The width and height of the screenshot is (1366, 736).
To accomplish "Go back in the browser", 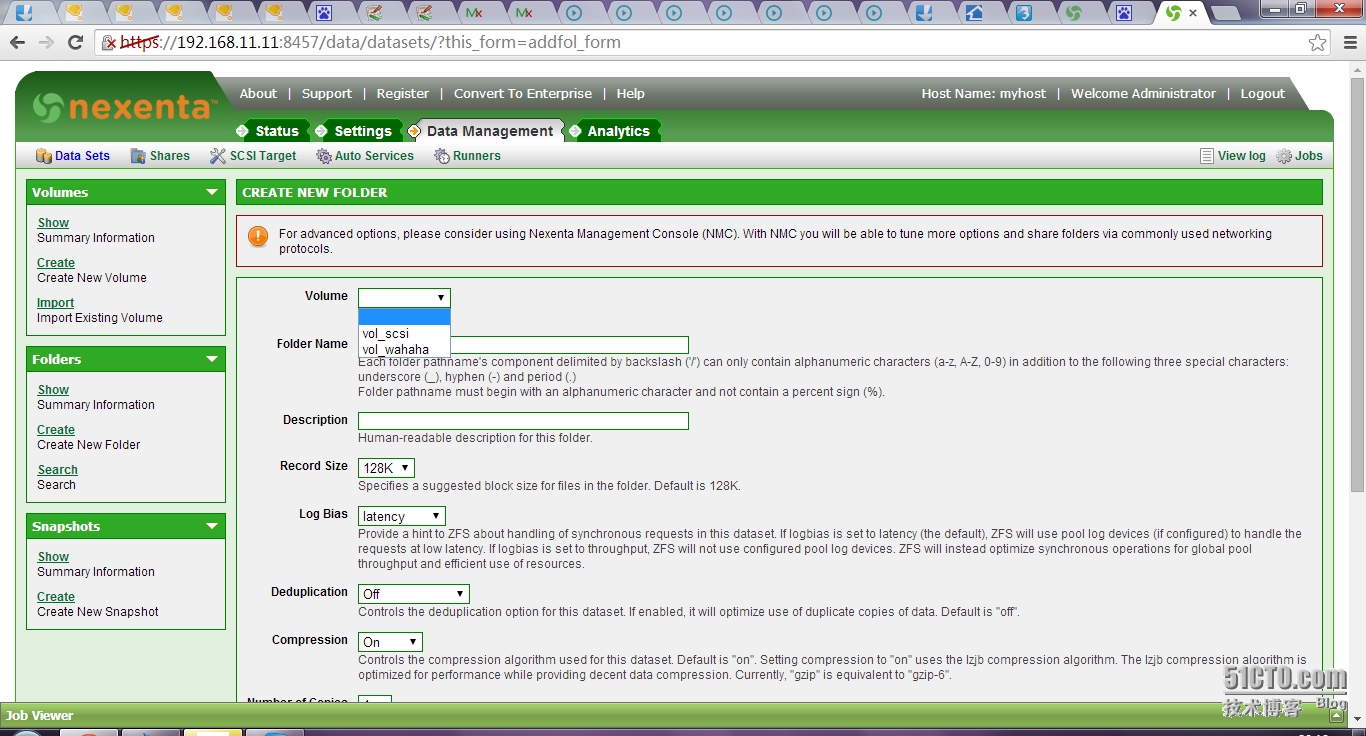I will (17, 42).
